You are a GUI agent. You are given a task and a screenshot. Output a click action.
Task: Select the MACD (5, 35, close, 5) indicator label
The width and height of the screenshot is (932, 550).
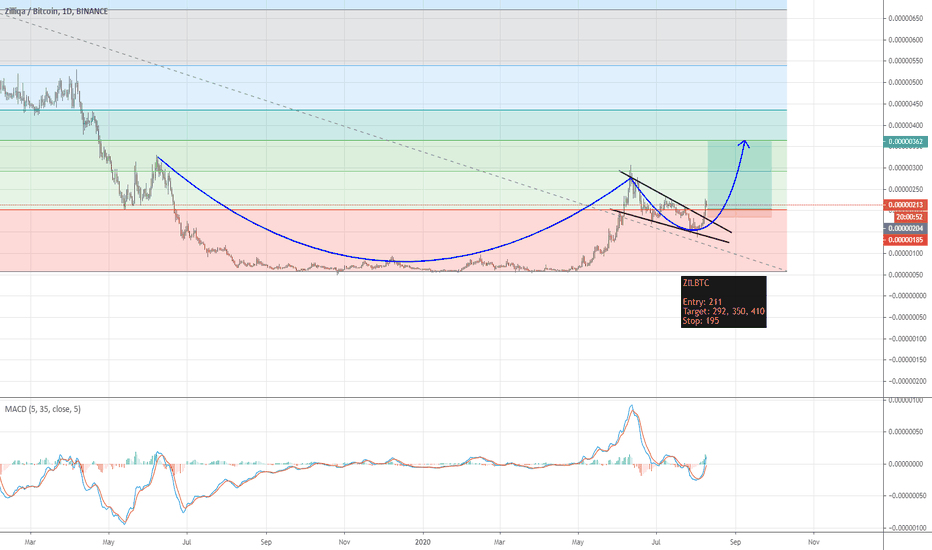tap(43, 409)
